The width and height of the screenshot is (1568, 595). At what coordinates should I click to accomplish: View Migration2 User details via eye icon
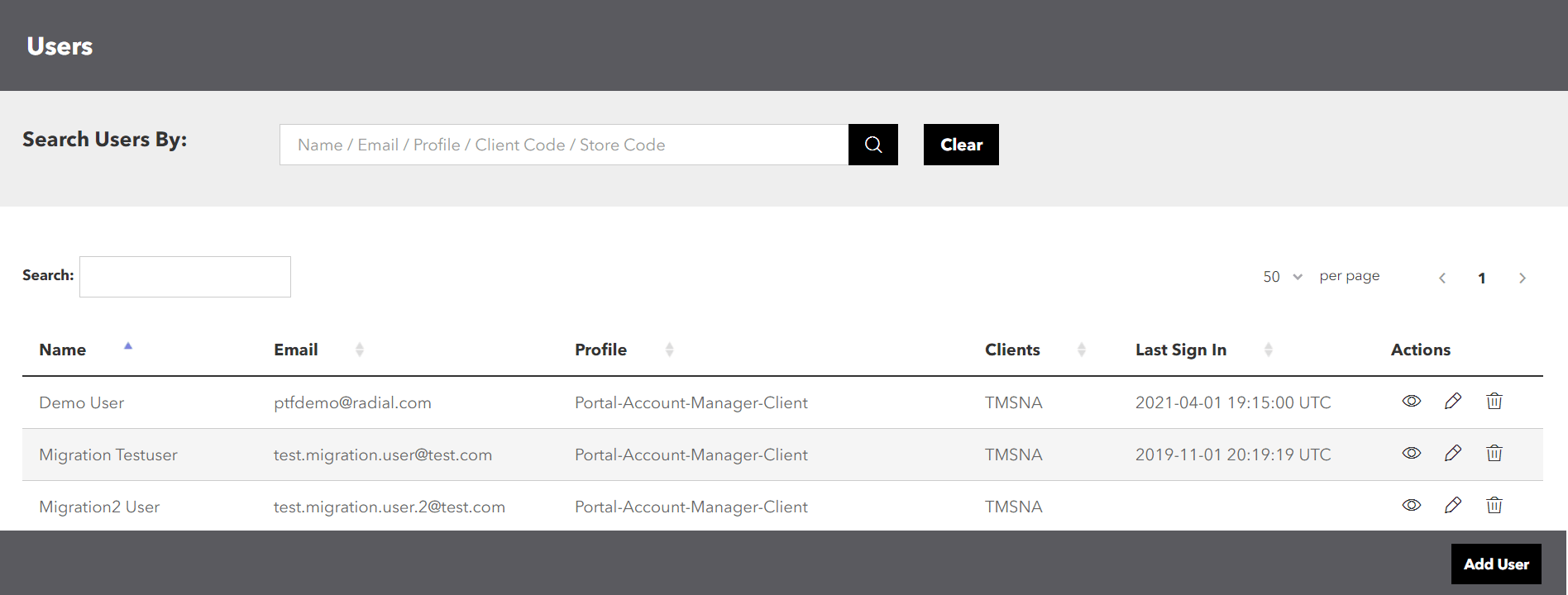(x=1411, y=506)
